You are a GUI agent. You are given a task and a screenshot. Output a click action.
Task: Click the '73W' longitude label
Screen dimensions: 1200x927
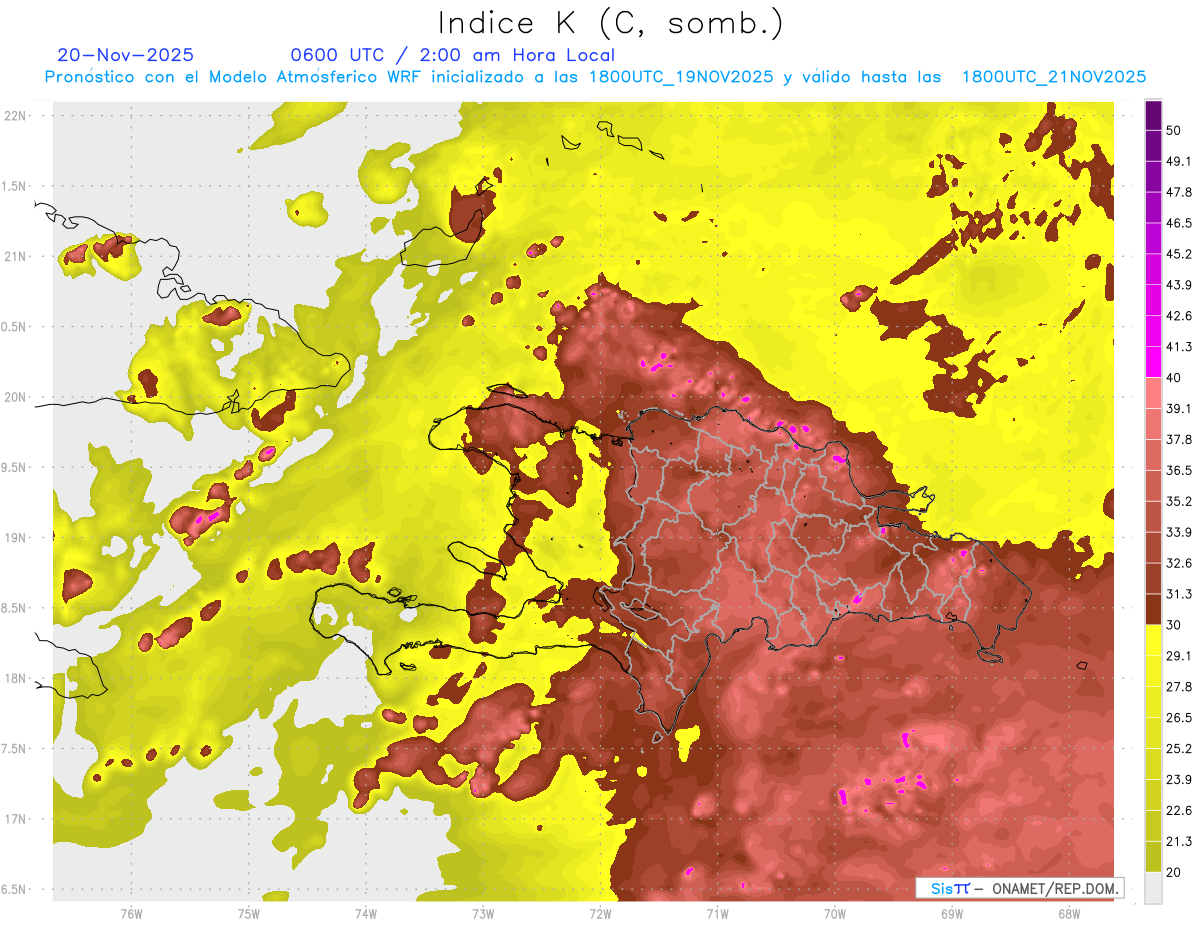pos(482,913)
